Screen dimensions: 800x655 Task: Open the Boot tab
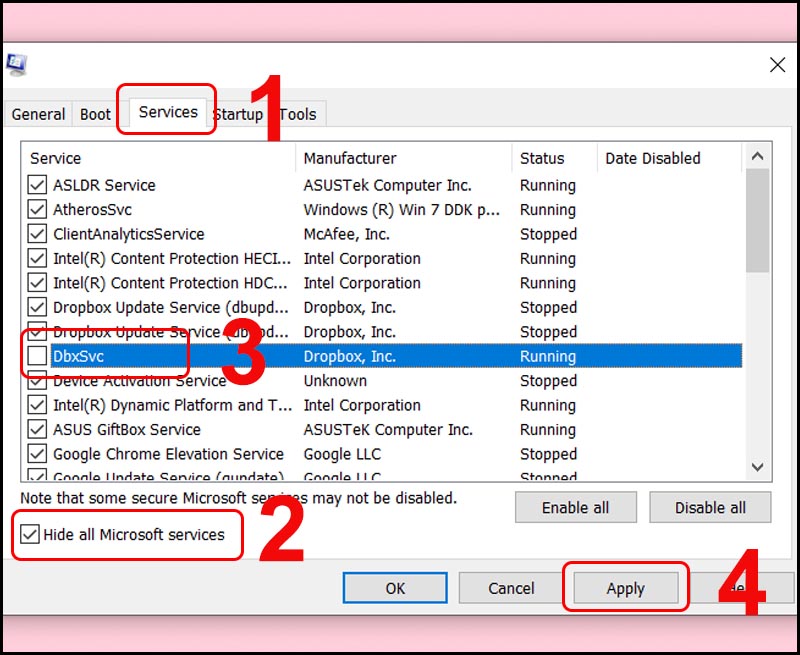click(x=95, y=114)
